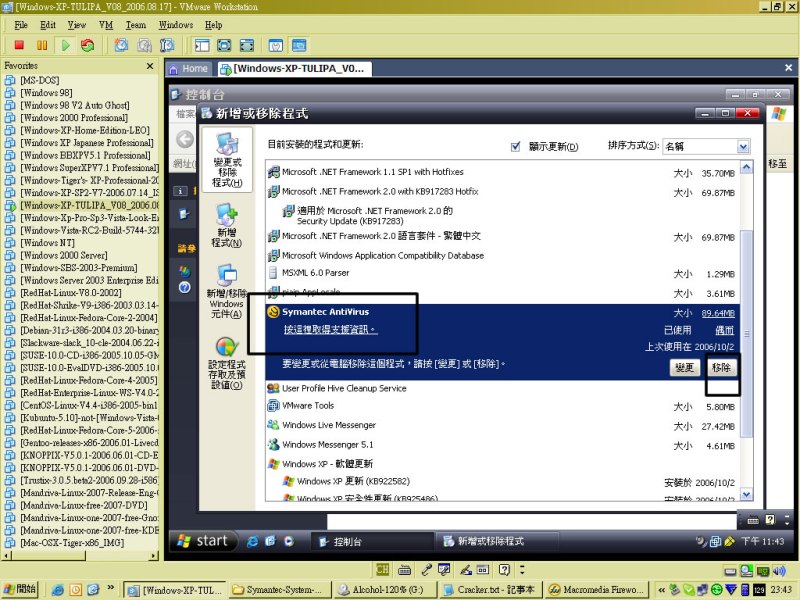Click the Reset virtual machine icon
800x600 pixels.
tap(88, 45)
